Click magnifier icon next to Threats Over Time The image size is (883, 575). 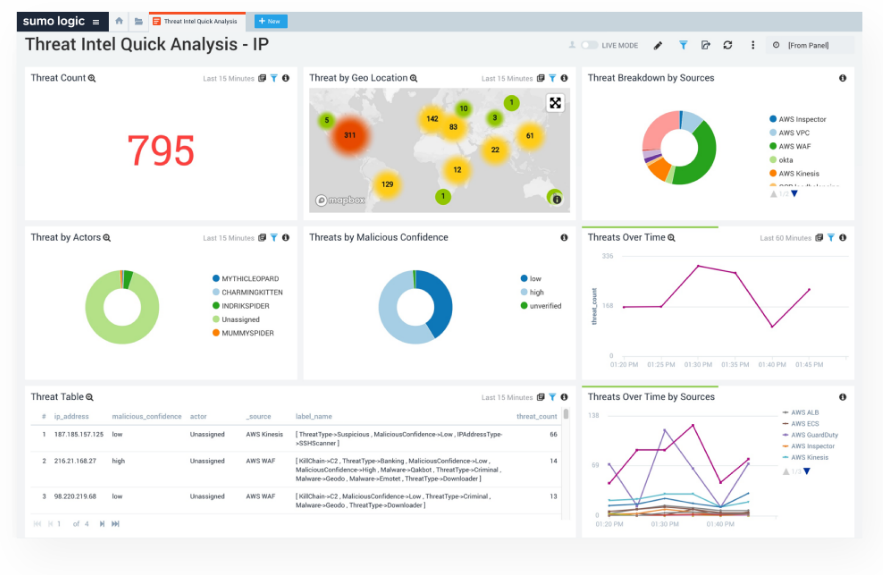pyautogui.click(x=671, y=238)
